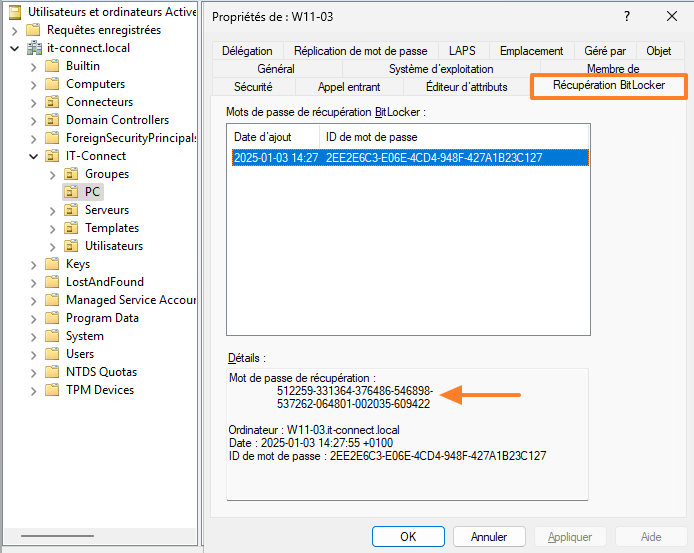Image resolution: width=694 pixels, height=553 pixels.
Task: Close the W11-03 properties dialog
Action: point(672,16)
